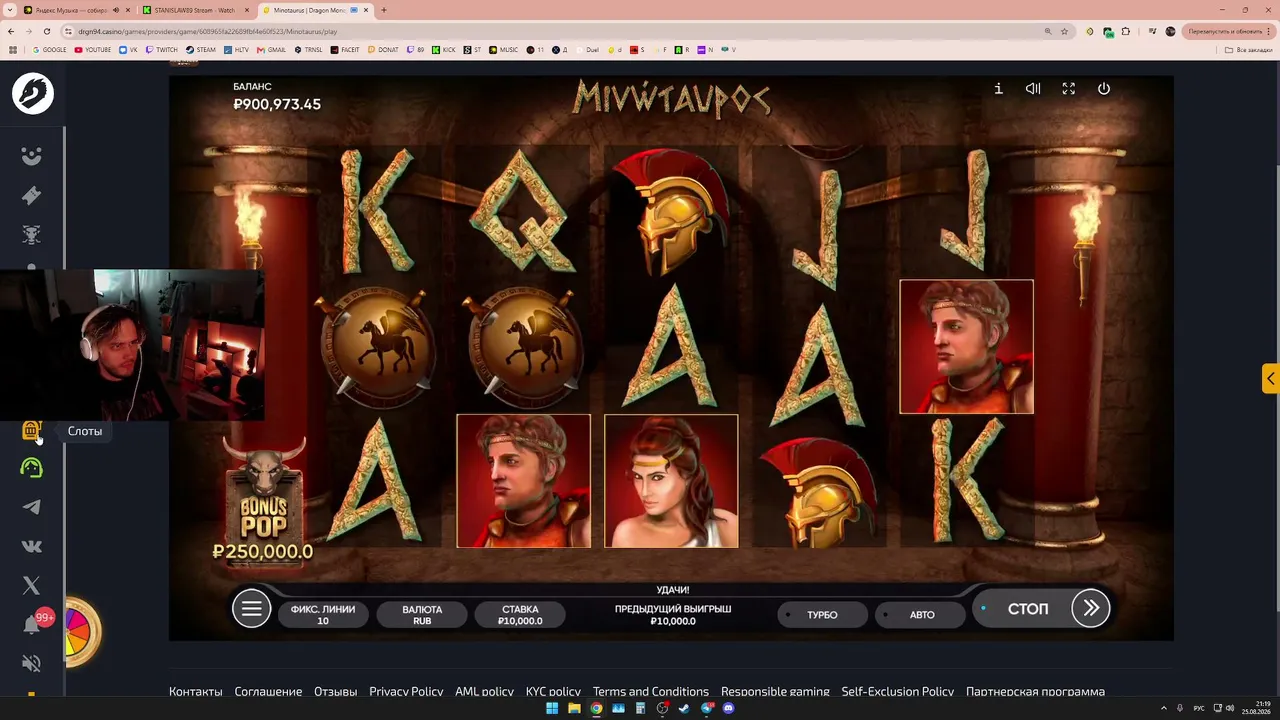
Task: Switch to the STANISLAW89 Stream tab
Action: [x=195, y=10]
